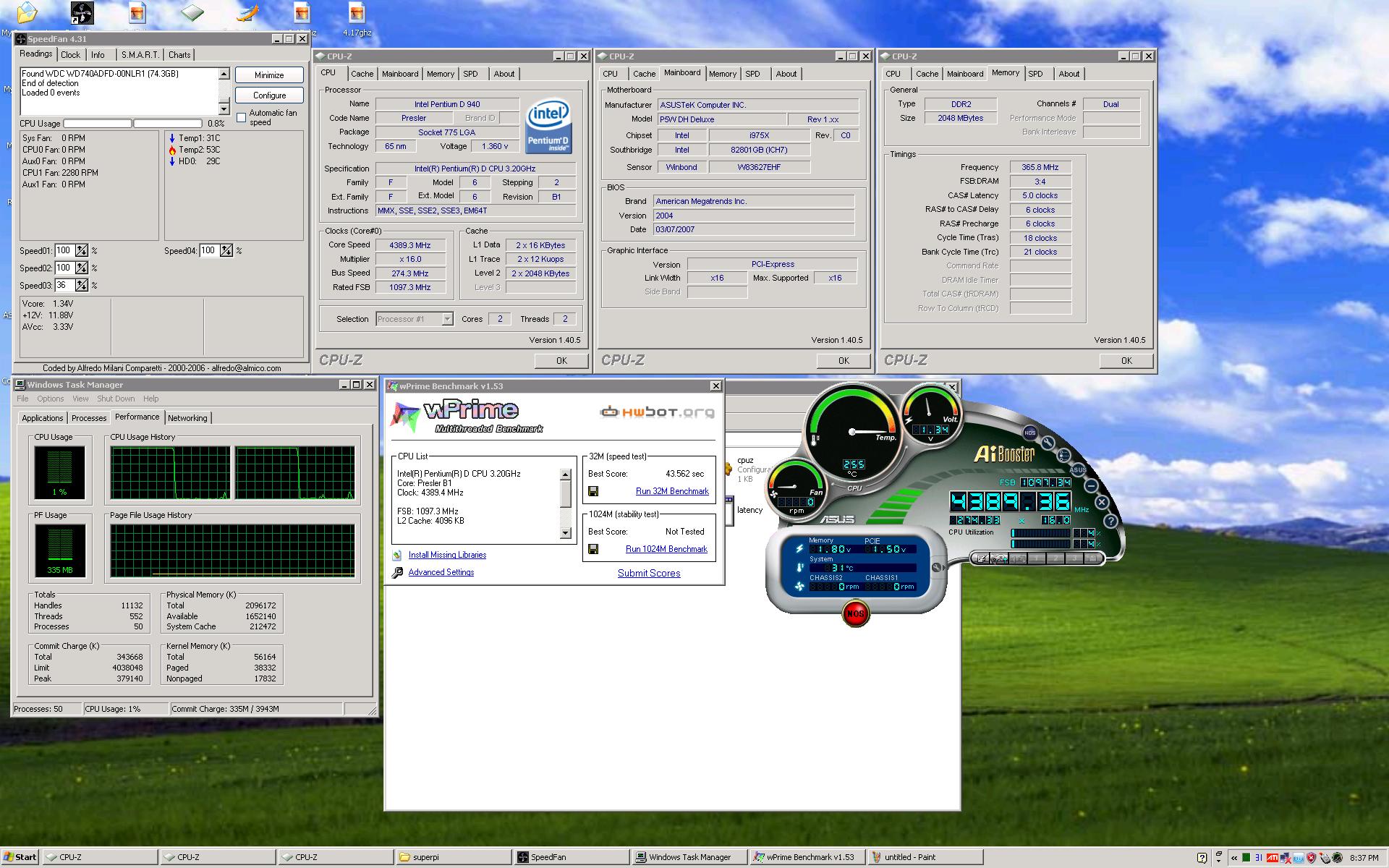Screen dimensions: 1389x868
Task: Click the red NOS button under AI Booster
Action: click(x=855, y=613)
